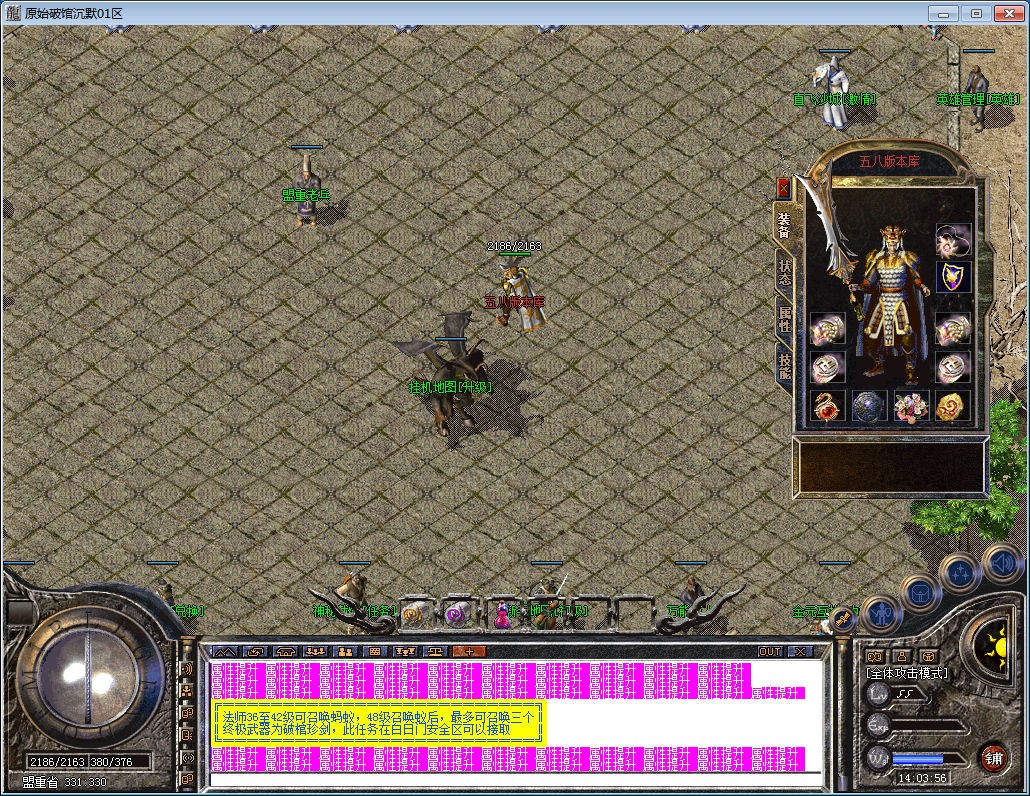Screen dimensions: 1030x796
Task: Use the purple scroll in the quick slot
Action: (458, 615)
